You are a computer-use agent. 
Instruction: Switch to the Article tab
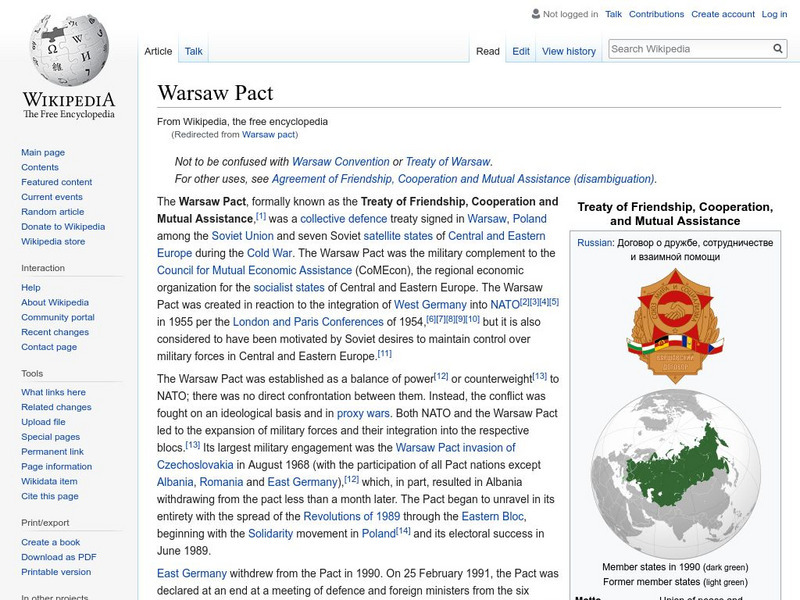(x=158, y=51)
